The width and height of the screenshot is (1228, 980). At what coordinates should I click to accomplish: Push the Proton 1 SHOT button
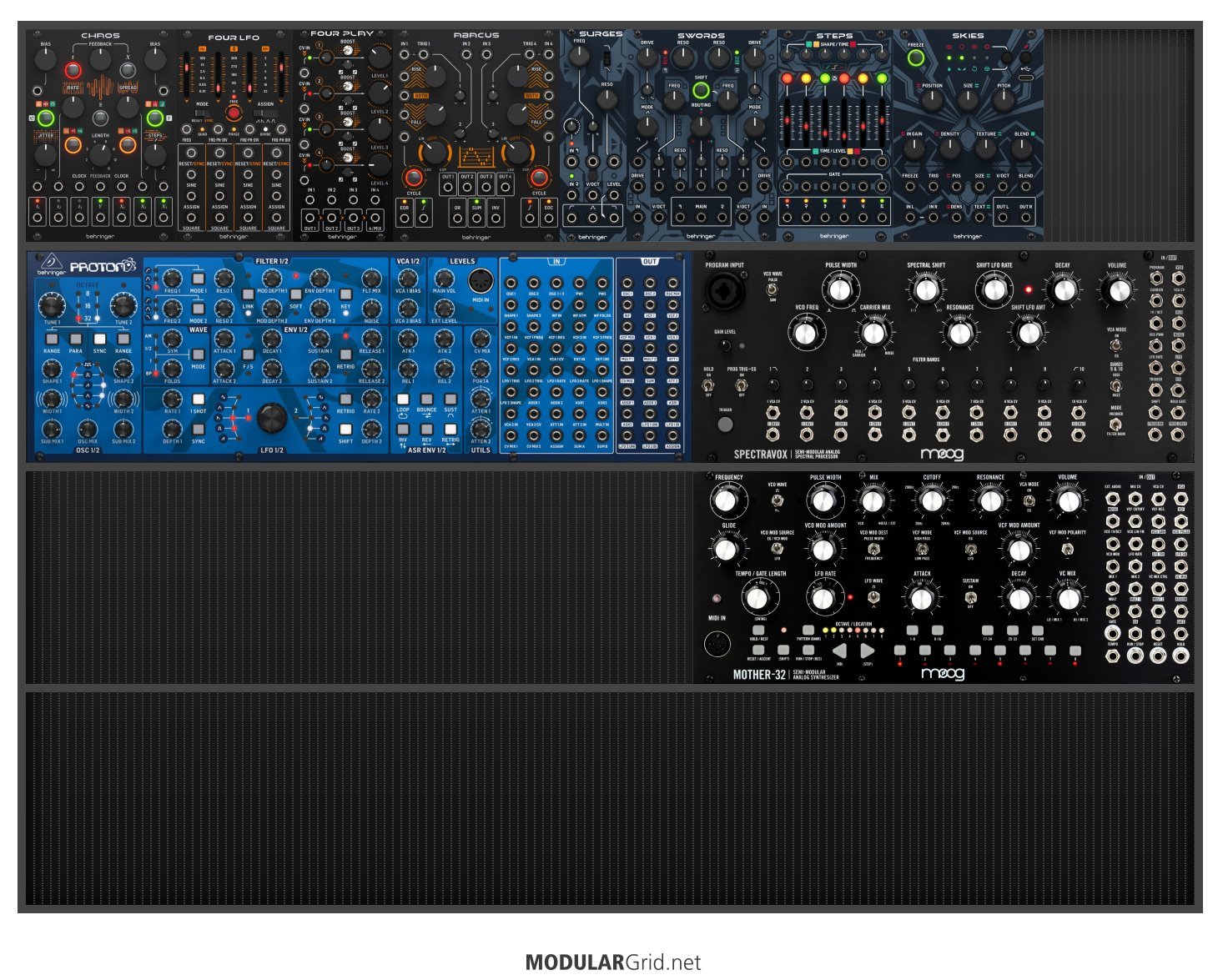[198, 400]
